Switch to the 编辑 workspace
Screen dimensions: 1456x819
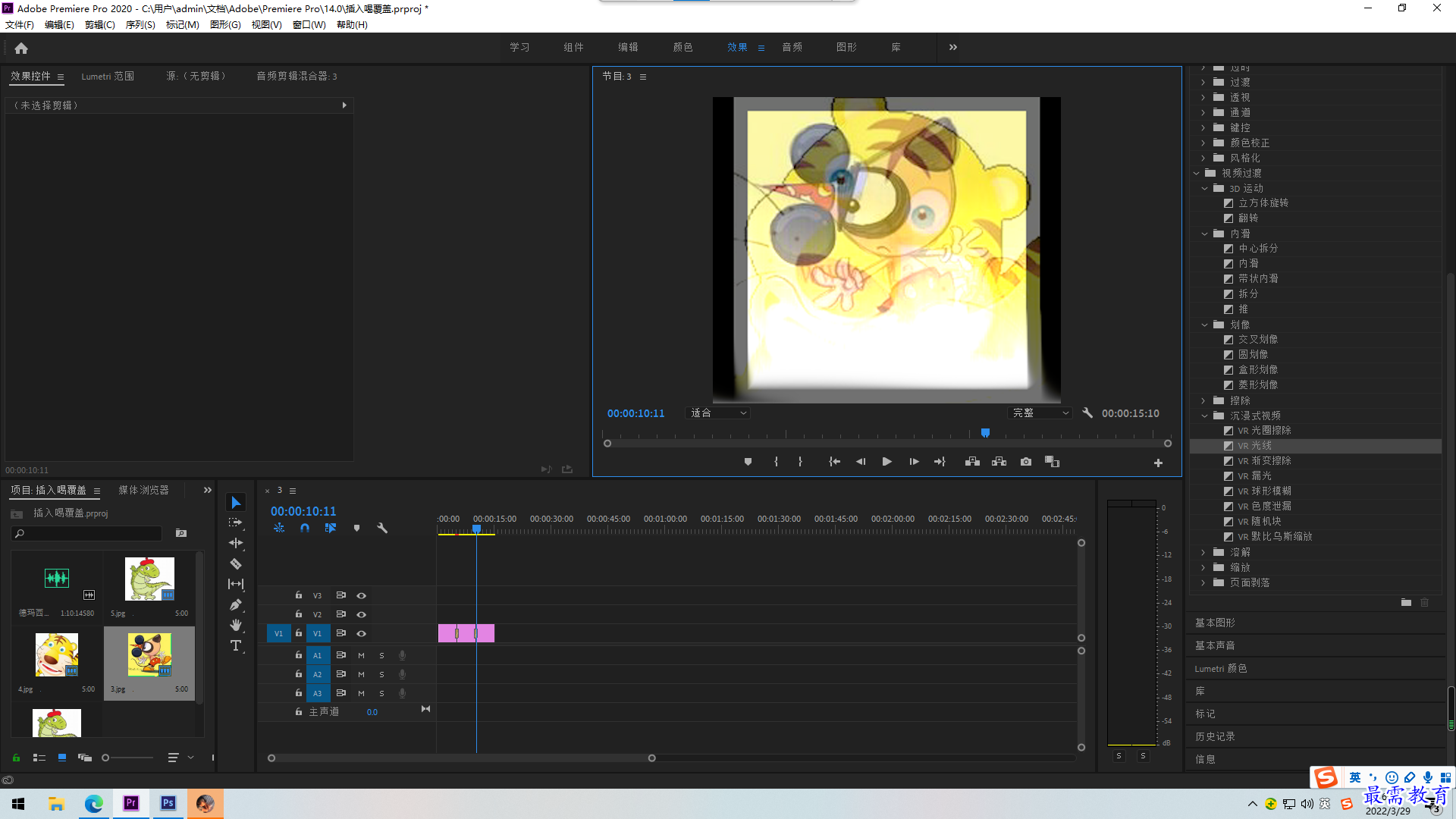point(628,47)
